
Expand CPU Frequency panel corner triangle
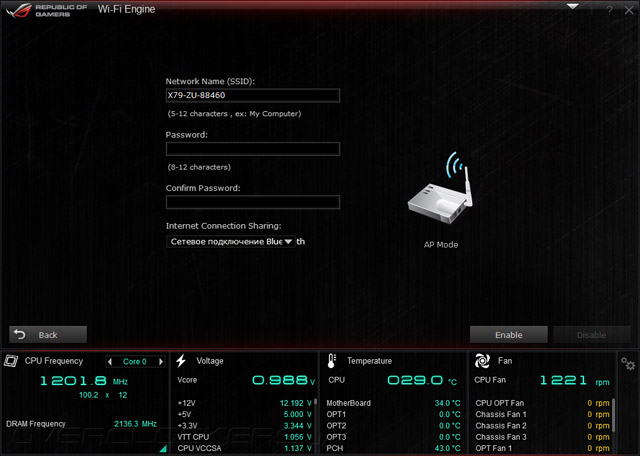[x=163, y=449]
